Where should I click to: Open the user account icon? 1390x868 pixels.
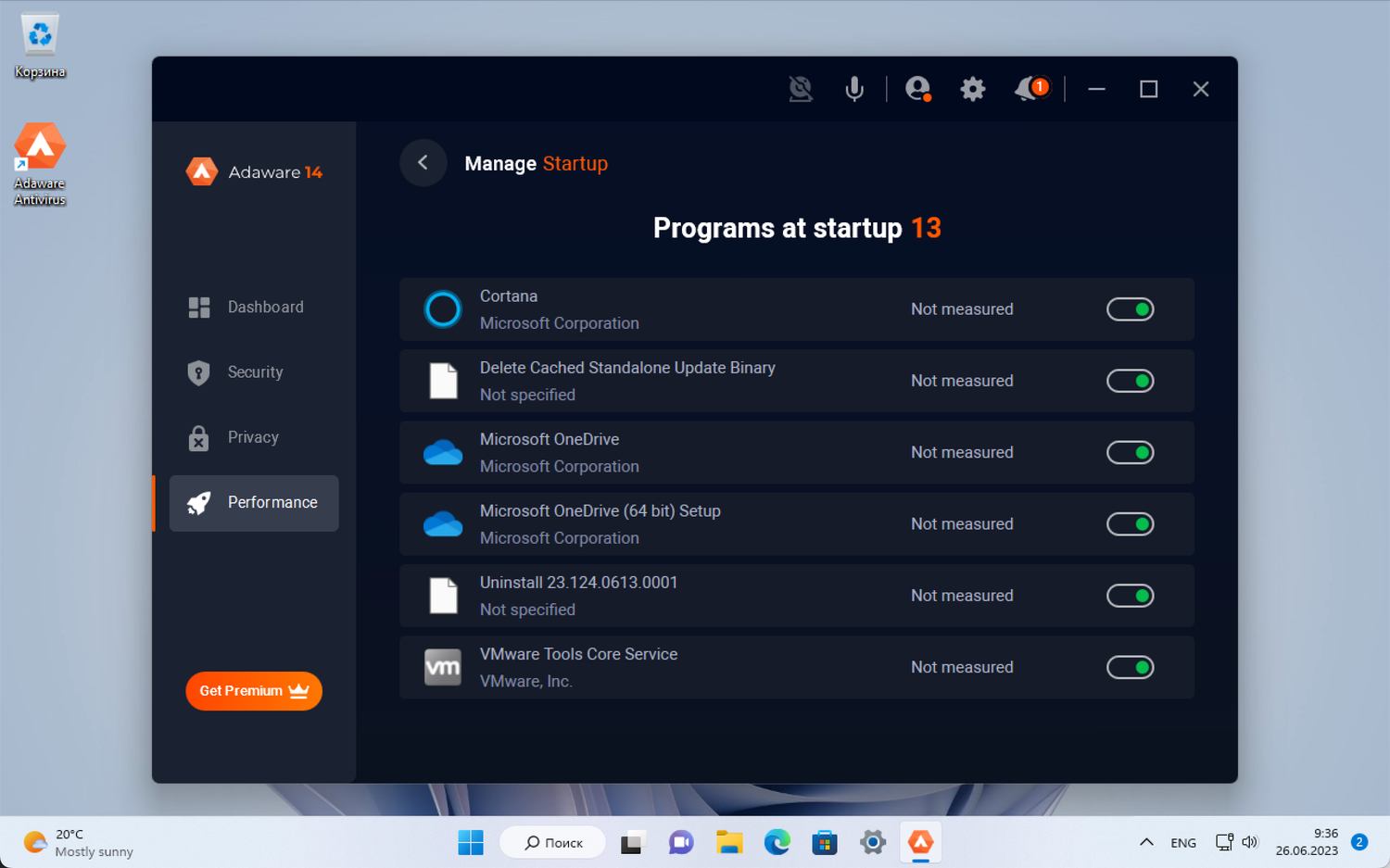coord(917,89)
